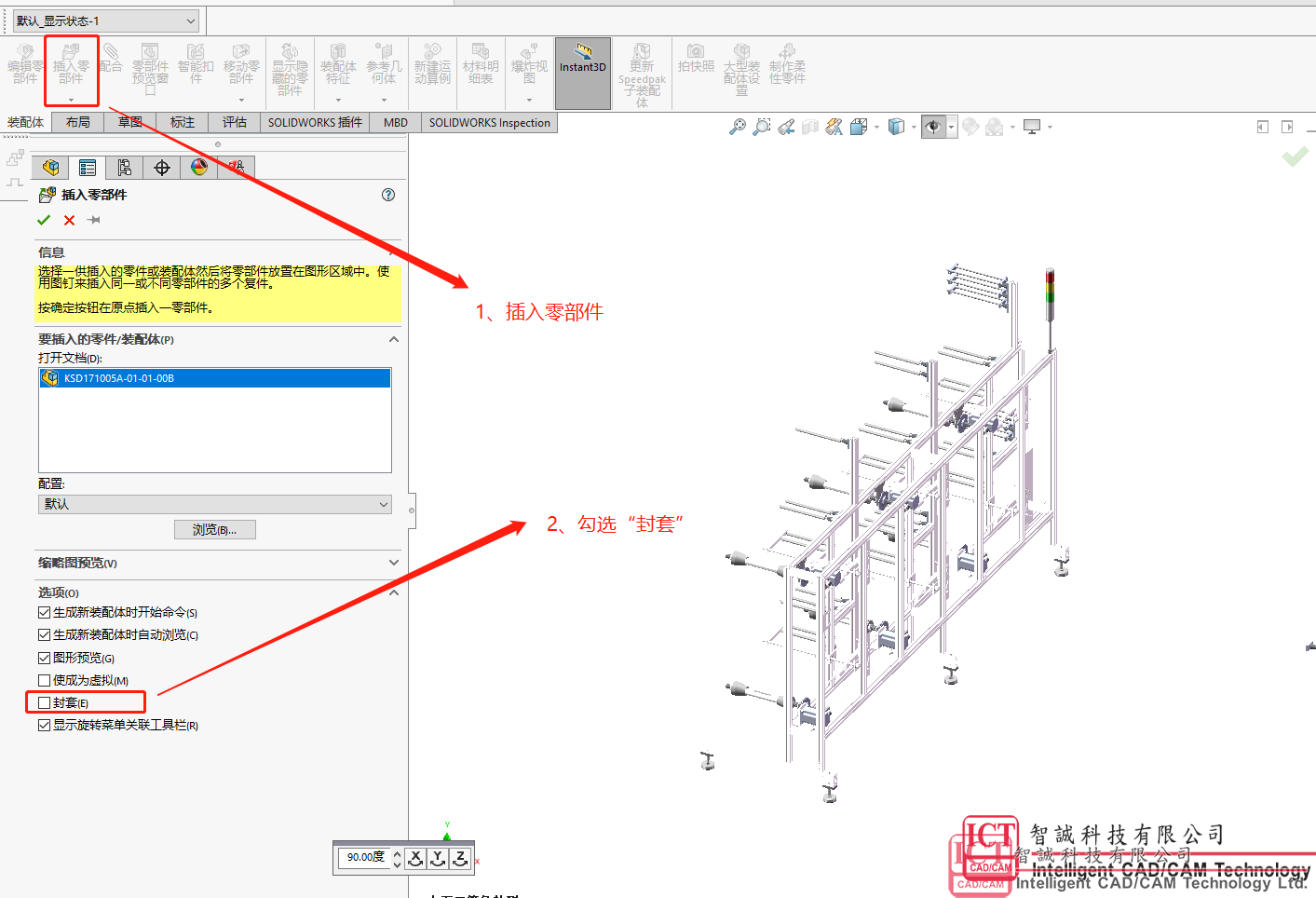This screenshot has width=1316, height=898.
Task: Check the 使成为虚拟 option
Action: pos(44,681)
